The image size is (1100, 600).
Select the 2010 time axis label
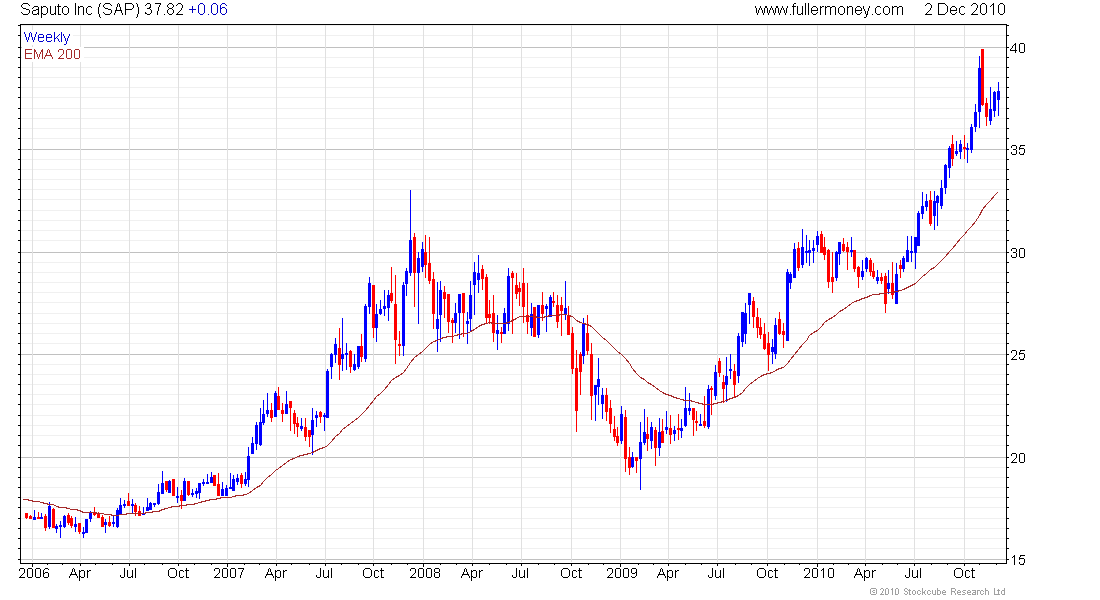point(817,574)
